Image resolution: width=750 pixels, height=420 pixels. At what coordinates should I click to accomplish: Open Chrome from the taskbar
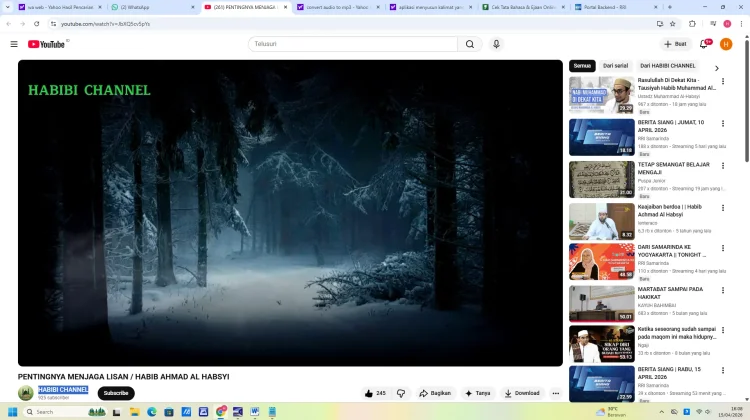point(221,412)
